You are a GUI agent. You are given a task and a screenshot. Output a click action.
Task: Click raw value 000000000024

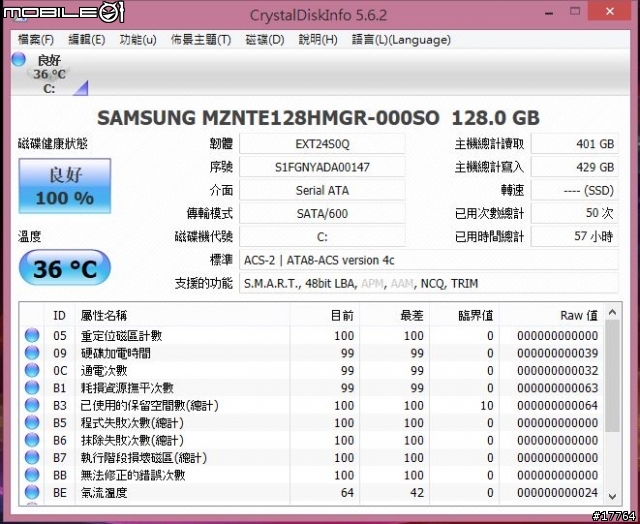click(558, 493)
